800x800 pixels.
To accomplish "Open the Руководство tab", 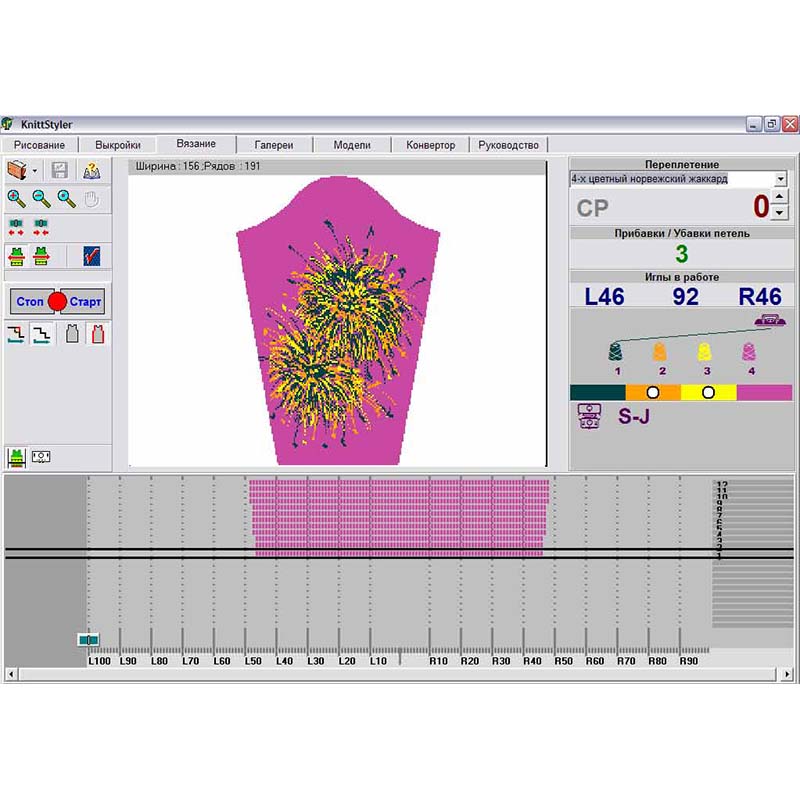I will (508, 145).
